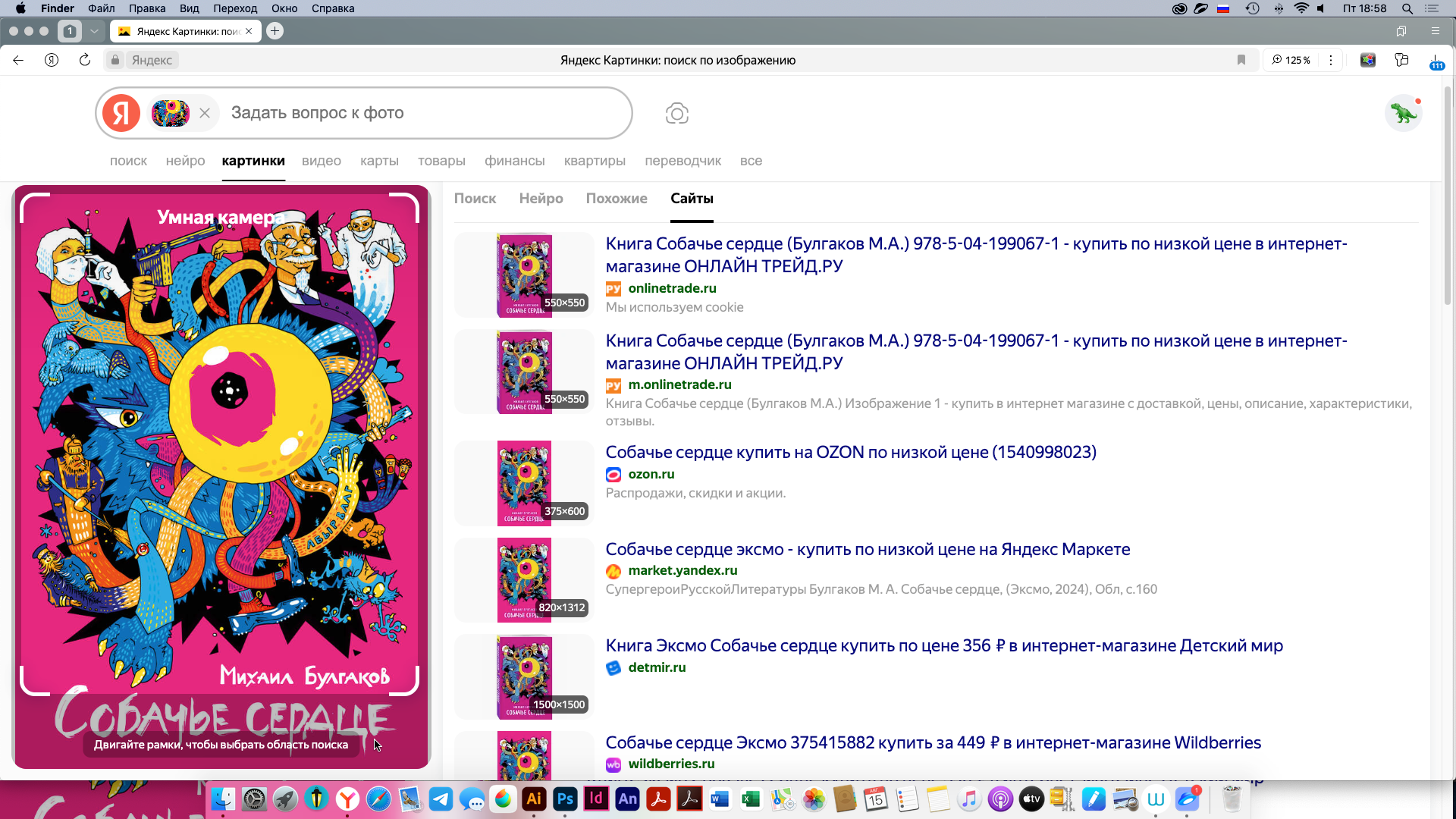The height and width of the screenshot is (819, 1456).
Task: Open a new browser tab
Action: pos(275,31)
